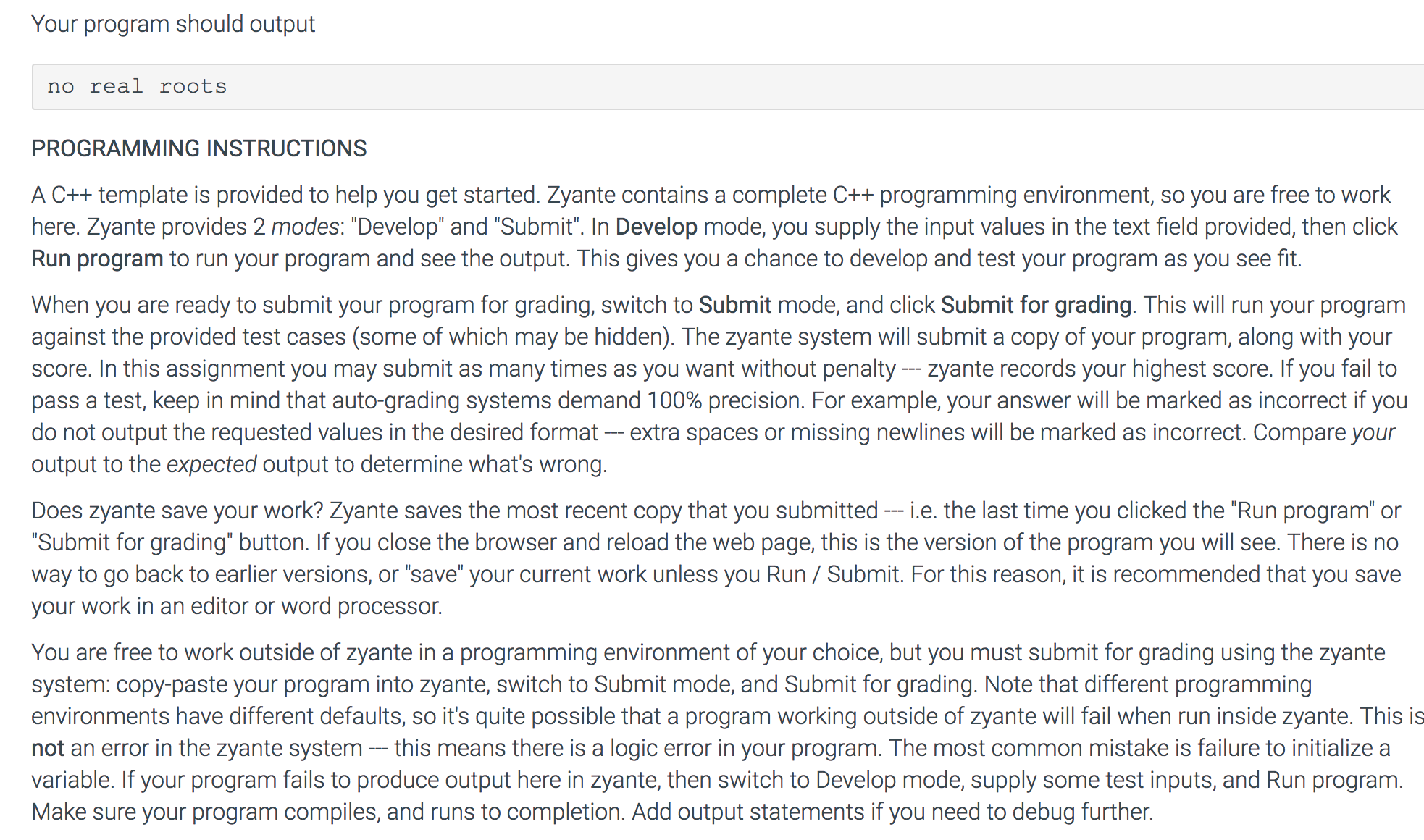
Task: Click the bold 'Develop' word
Action: pos(656,227)
